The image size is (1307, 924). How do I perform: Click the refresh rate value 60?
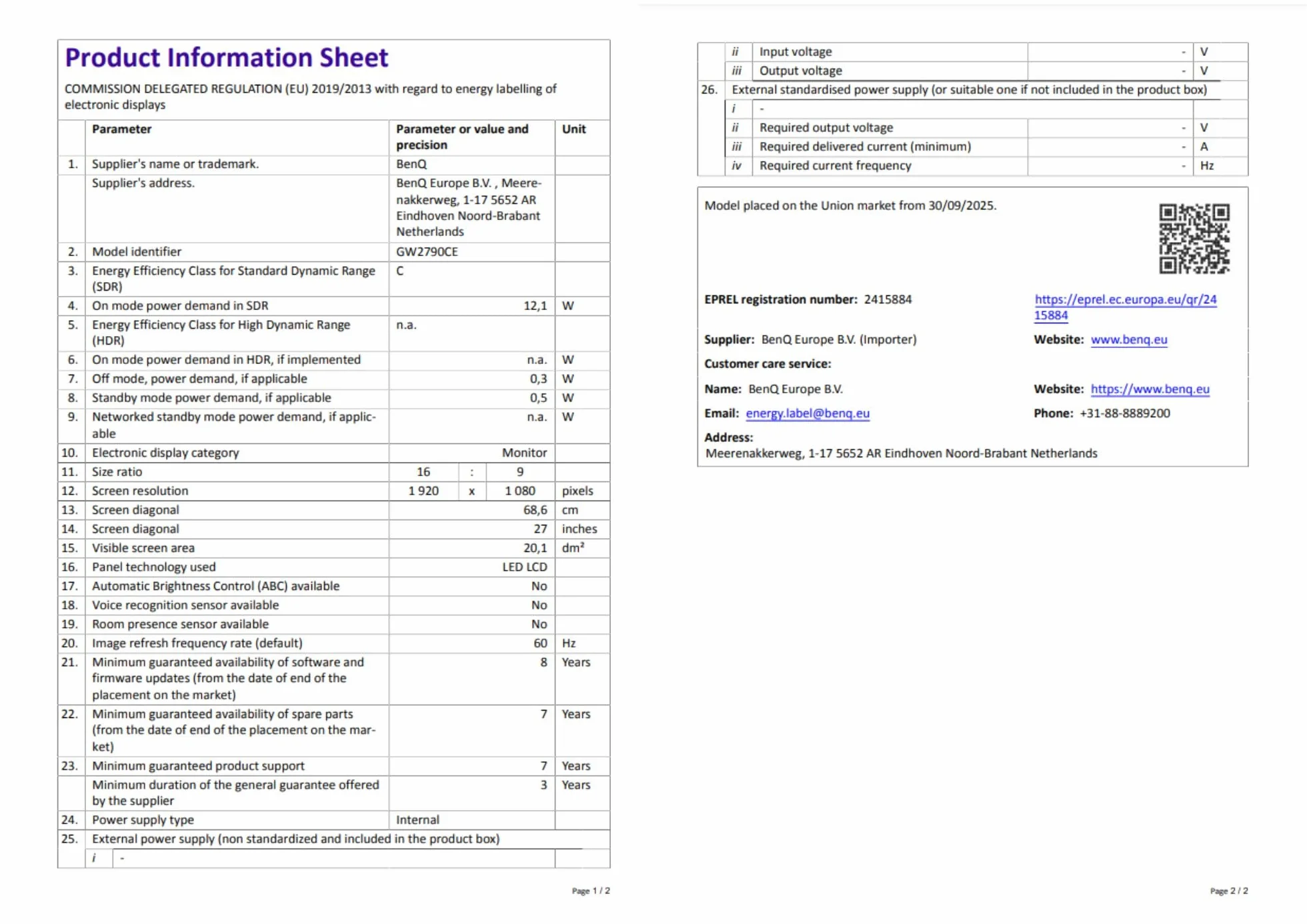tap(540, 643)
